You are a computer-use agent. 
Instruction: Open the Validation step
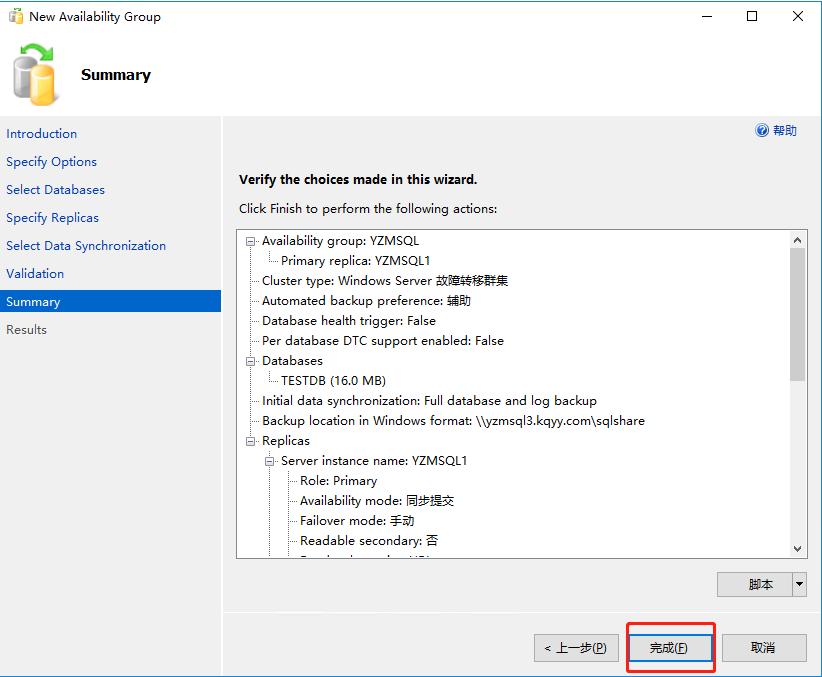[35, 273]
